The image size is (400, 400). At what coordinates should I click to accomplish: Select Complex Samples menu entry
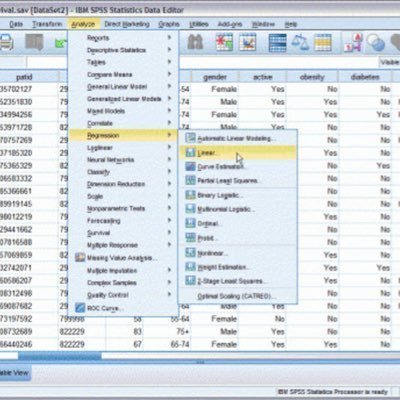(123, 283)
